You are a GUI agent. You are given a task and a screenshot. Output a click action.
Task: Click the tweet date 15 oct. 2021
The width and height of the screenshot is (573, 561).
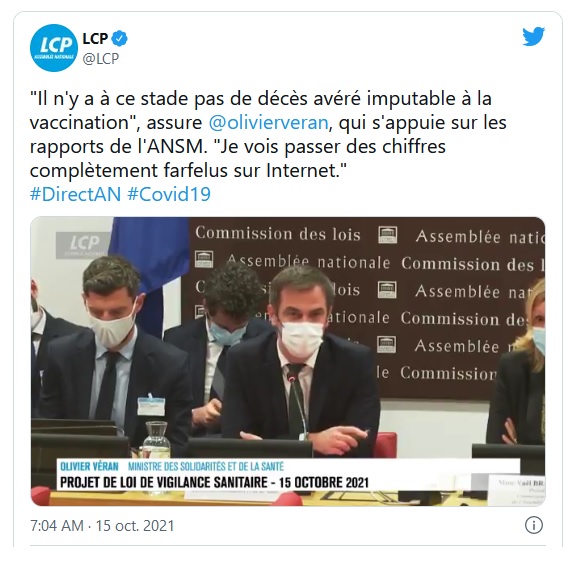tap(135, 526)
